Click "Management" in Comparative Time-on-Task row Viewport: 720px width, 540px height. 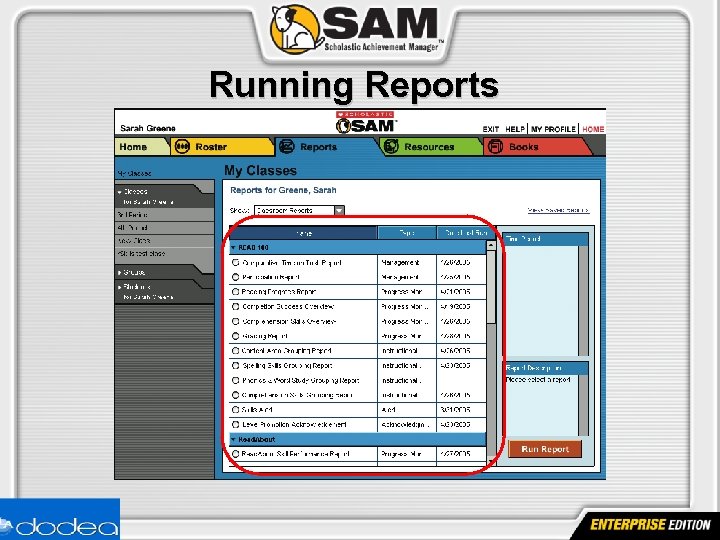(400, 263)
